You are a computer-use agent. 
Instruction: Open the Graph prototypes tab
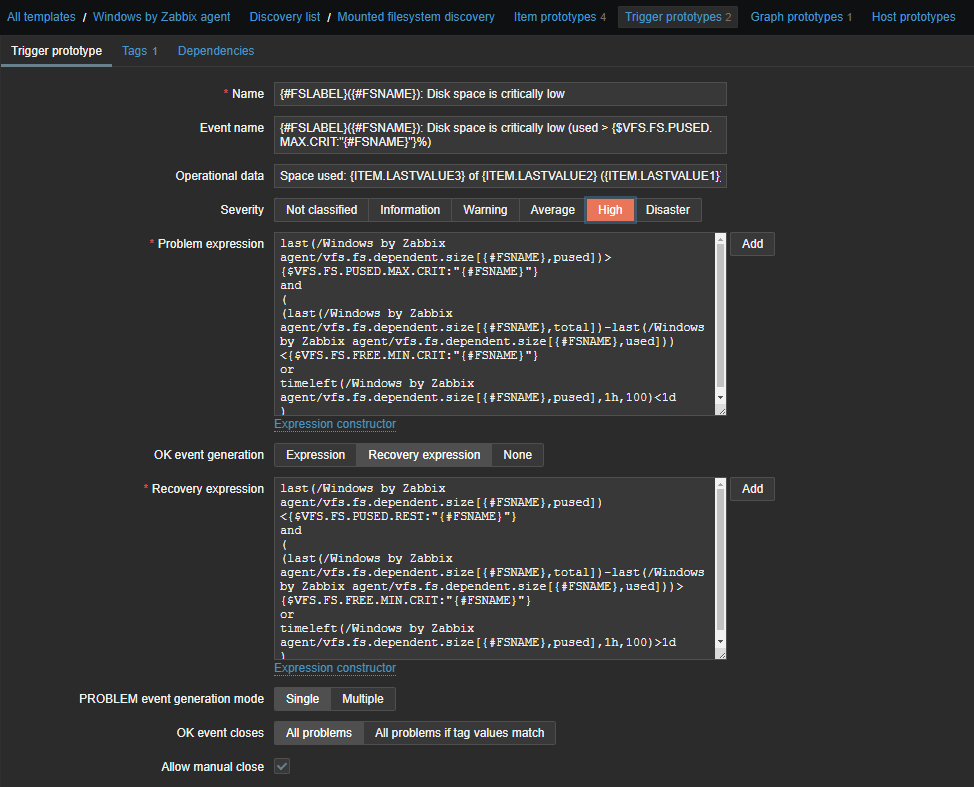click(801, 17)
